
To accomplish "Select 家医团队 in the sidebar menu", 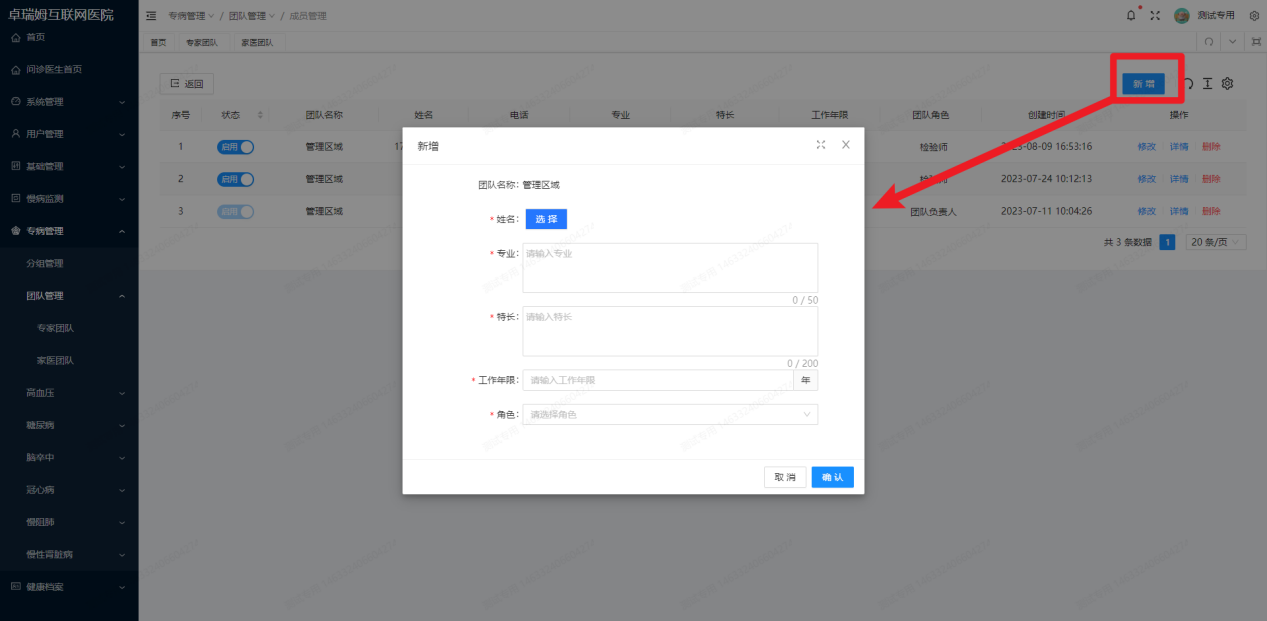I will pos(55,361).
